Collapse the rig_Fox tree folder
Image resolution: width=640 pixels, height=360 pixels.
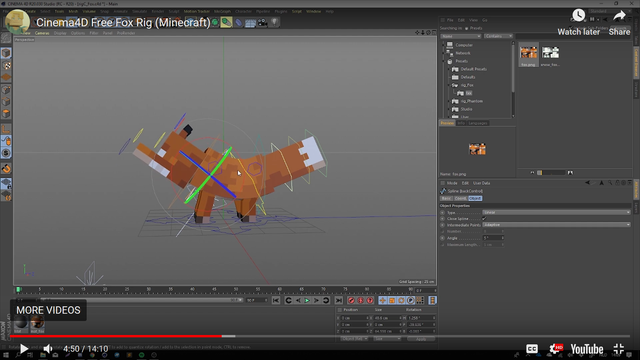pos(449,85)
